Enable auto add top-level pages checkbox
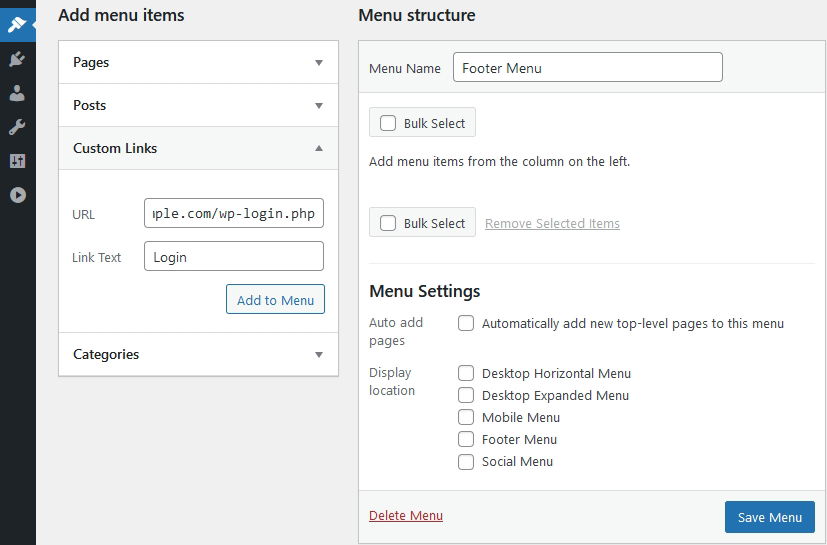The width and height of the screenshot is (827, 545). [x=466, y=323]
